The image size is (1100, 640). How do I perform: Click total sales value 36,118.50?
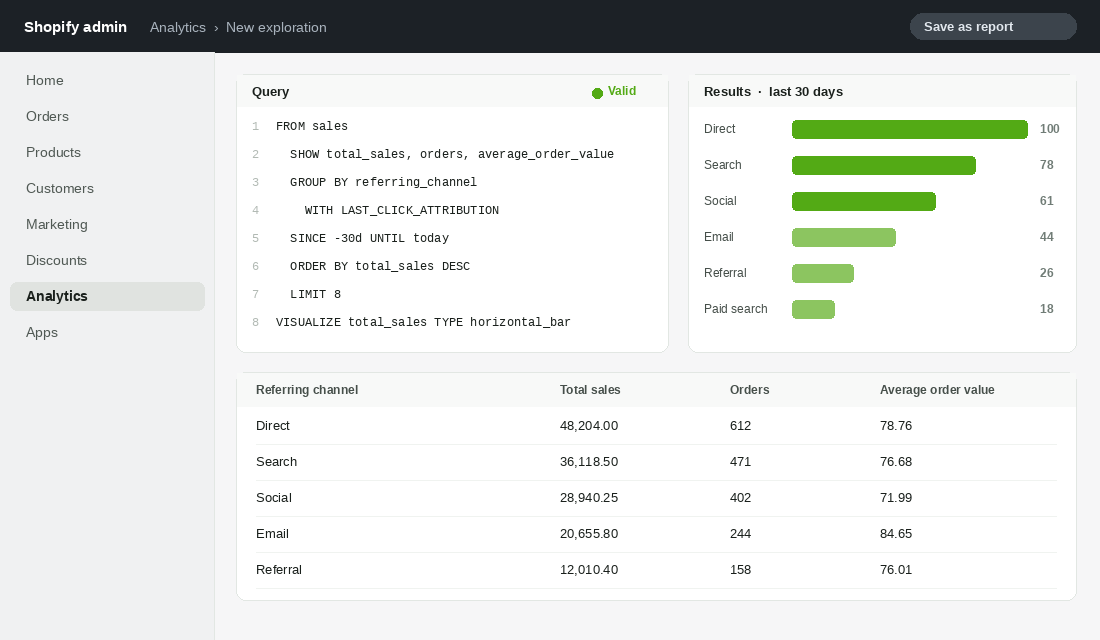[589, 462]
